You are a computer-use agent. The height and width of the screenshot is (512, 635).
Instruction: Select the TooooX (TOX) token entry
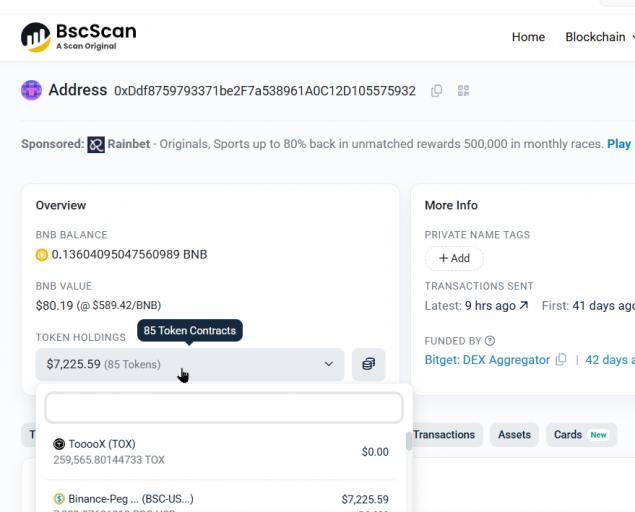tap(221, 452)
